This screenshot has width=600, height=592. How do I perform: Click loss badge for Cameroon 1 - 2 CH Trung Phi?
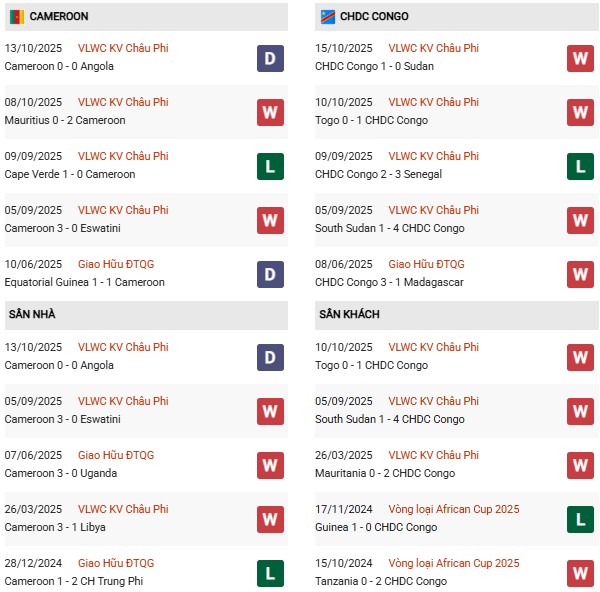click(x=269, y=573)
